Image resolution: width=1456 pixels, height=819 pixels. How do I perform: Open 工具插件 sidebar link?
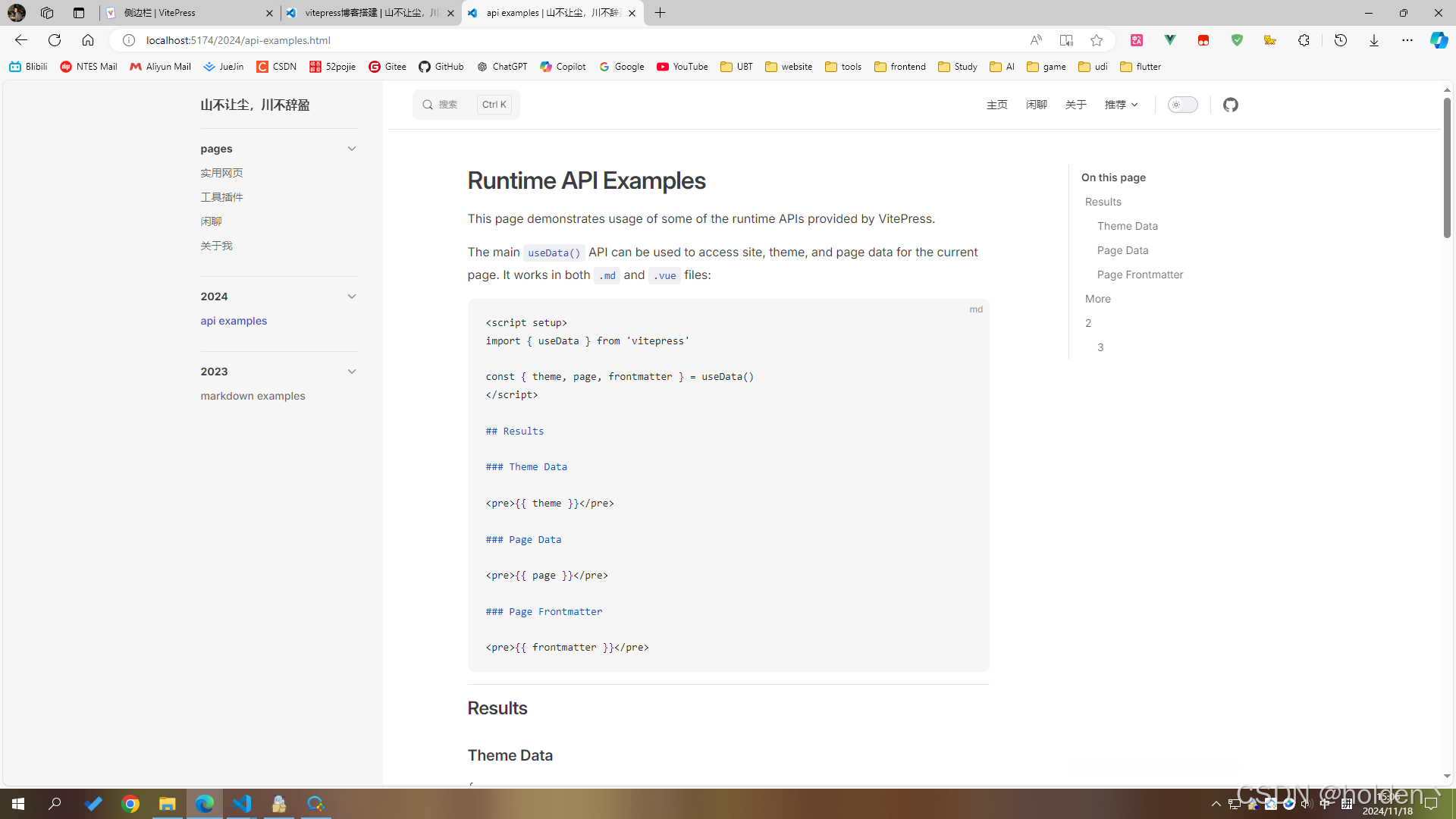[x=221, y=197]
